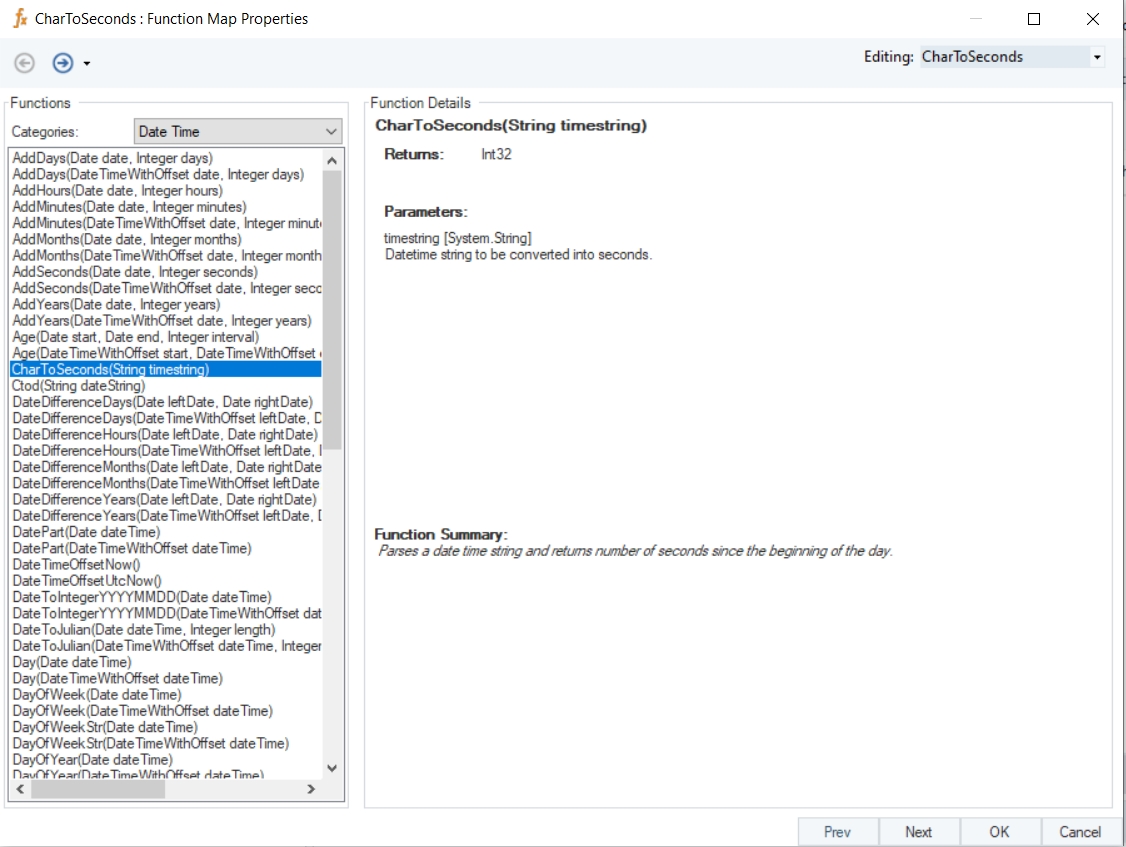This screenshot has height=847, width=1126.
Task: Select Ctod(String dateString) in function list
Action: point(79,386)
